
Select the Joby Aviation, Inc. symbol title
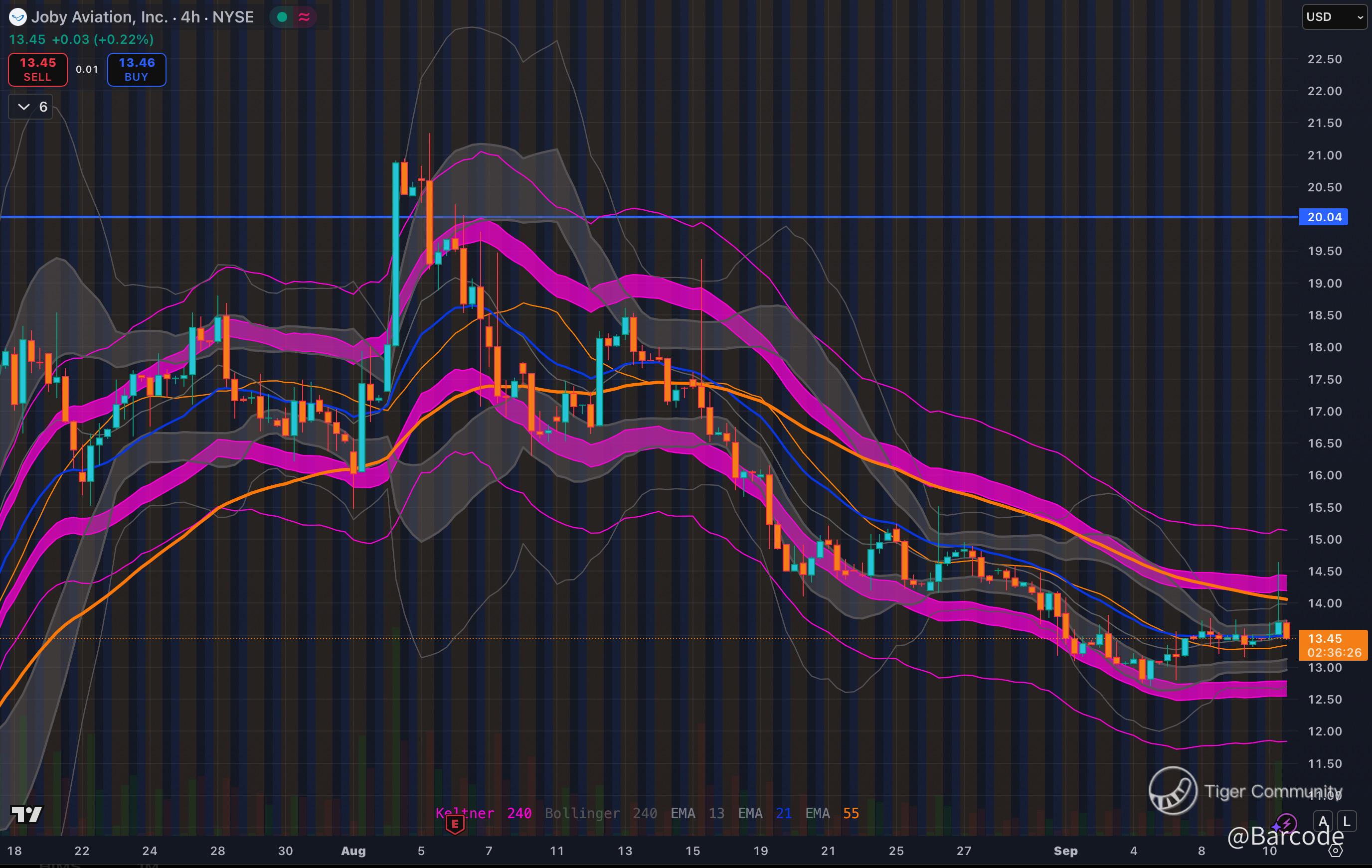pyautogui.click(x=100, y=17)
